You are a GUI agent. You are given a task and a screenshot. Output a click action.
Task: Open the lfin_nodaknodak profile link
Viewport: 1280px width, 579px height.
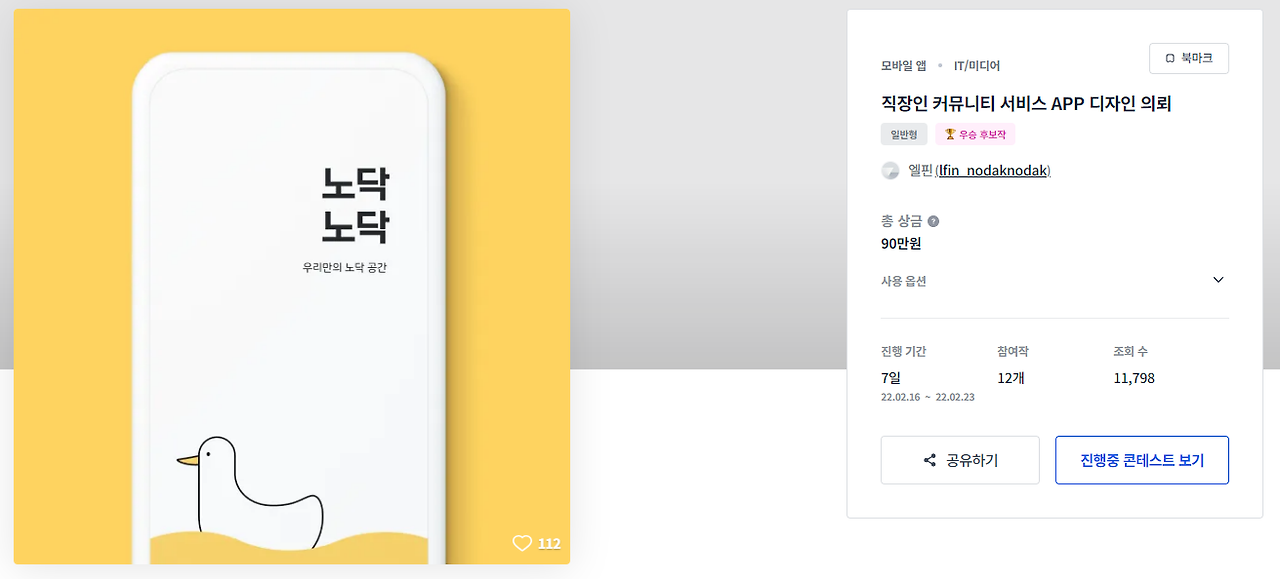coord(994,171)
